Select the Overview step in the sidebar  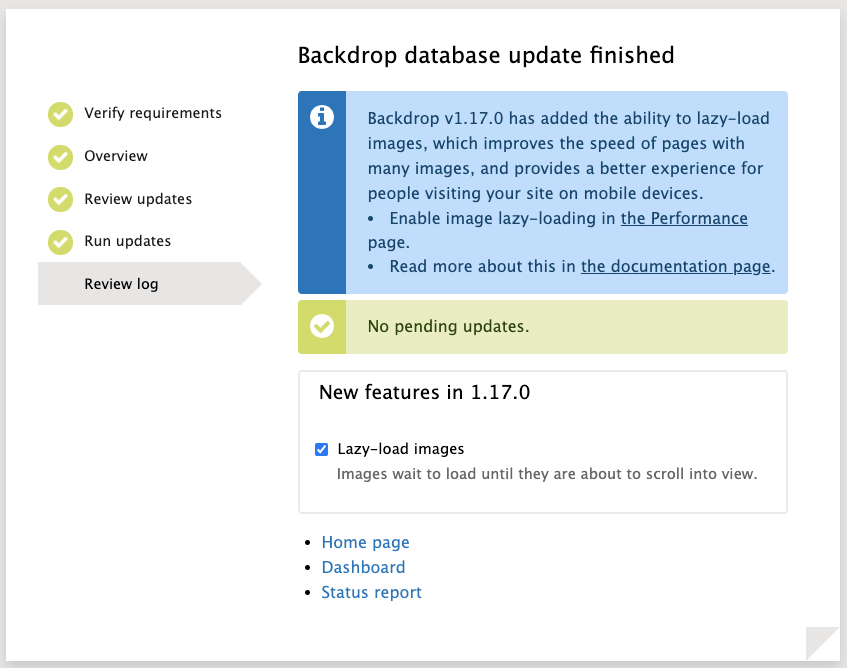pyautogui.click(x=114, y=157)
